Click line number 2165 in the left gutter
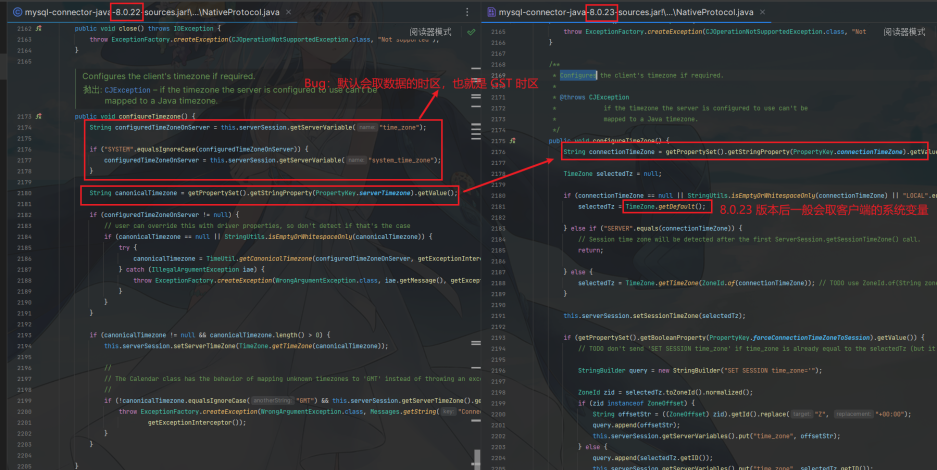The image size is (937, 470). (x=25, y=62)
